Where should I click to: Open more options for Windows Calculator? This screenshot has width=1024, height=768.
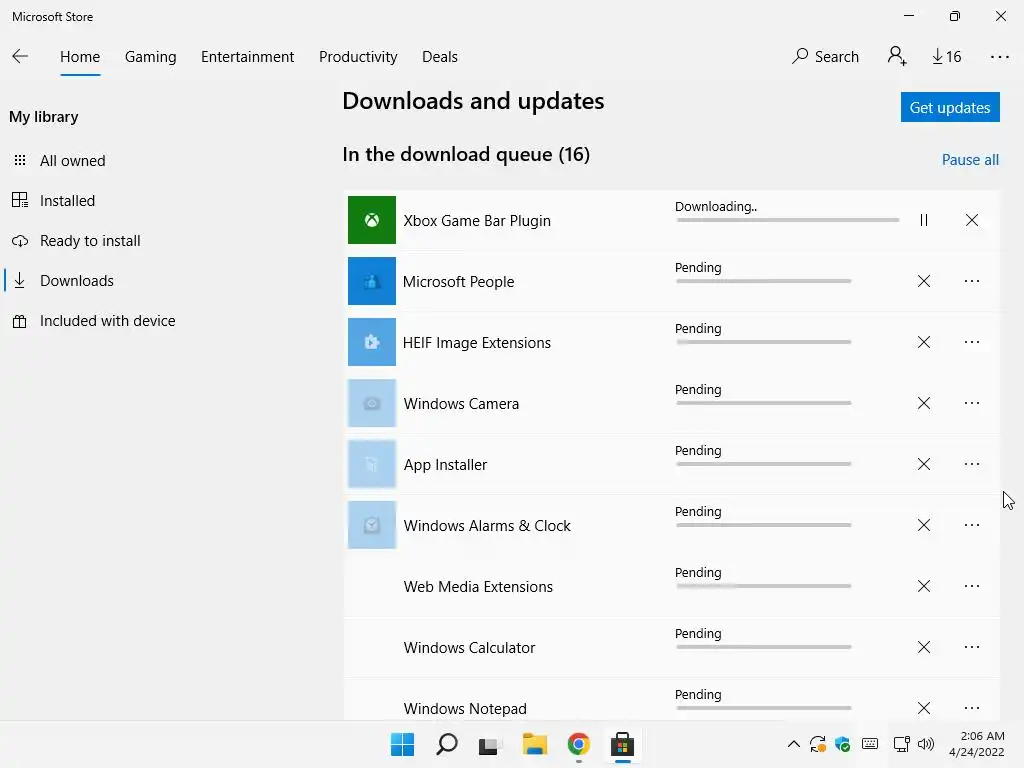pos(972,647)
